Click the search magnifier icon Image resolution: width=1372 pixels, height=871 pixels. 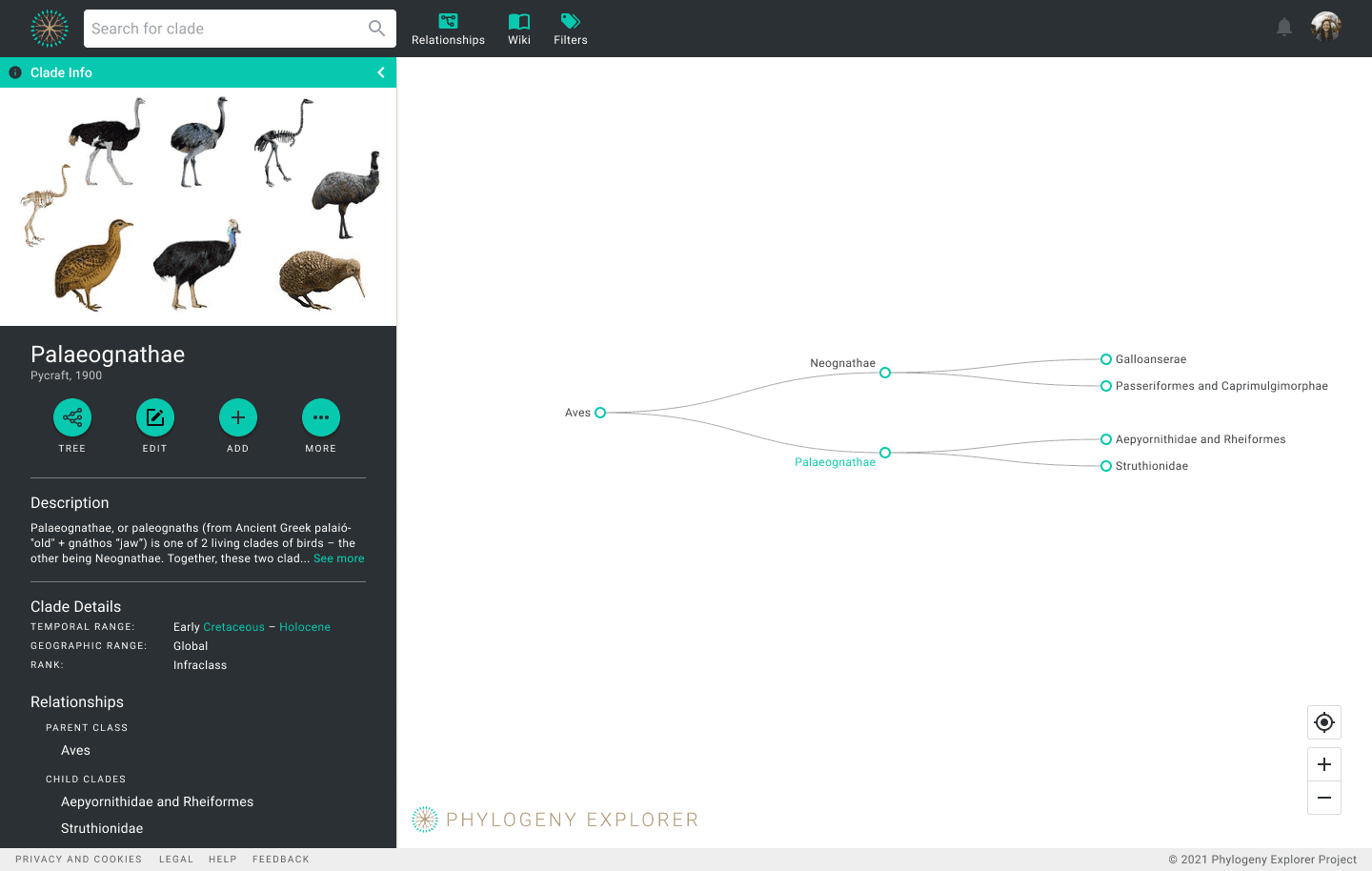pos(377,29)
